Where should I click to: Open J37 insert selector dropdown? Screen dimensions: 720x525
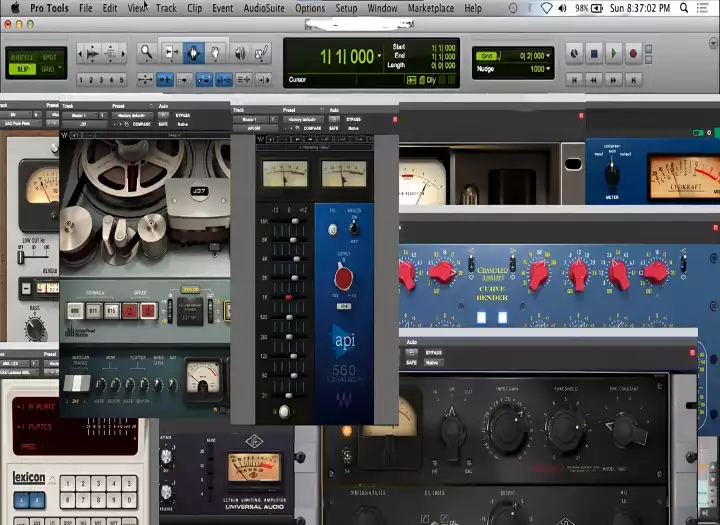click(x=84, y=124)
